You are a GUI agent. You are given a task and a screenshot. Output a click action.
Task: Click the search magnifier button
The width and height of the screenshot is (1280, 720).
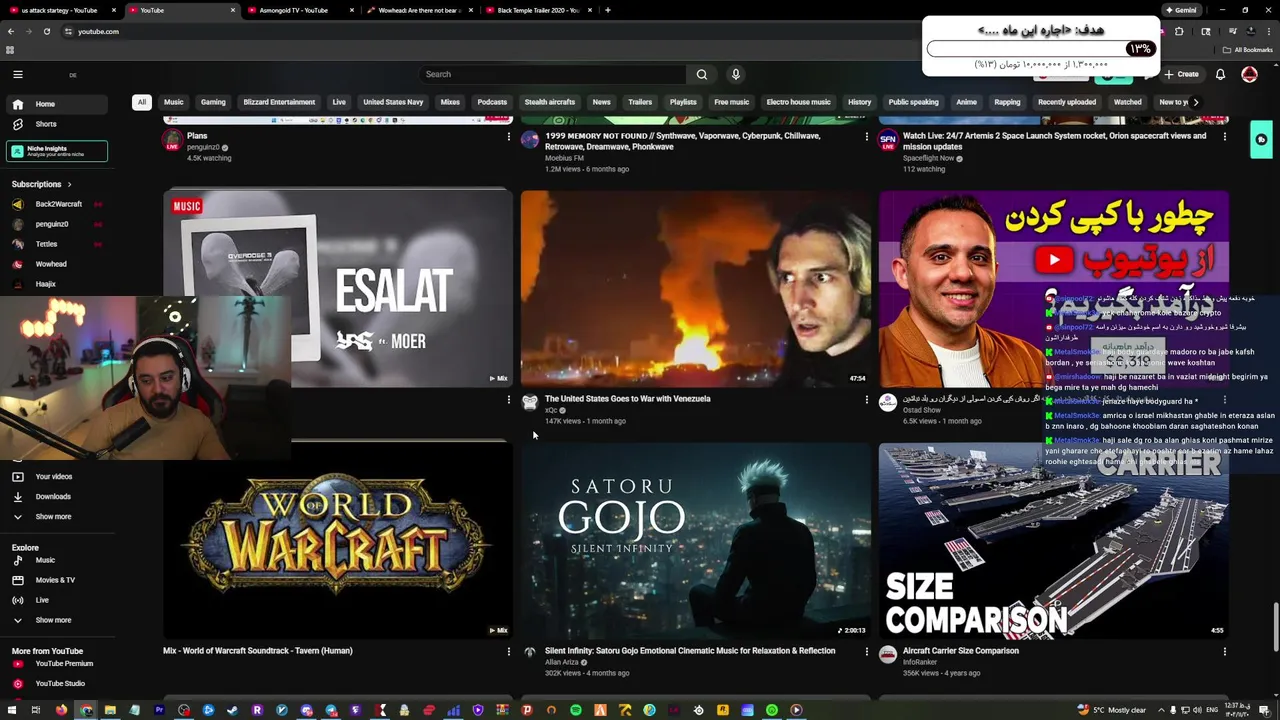click(x=701, y=74)
